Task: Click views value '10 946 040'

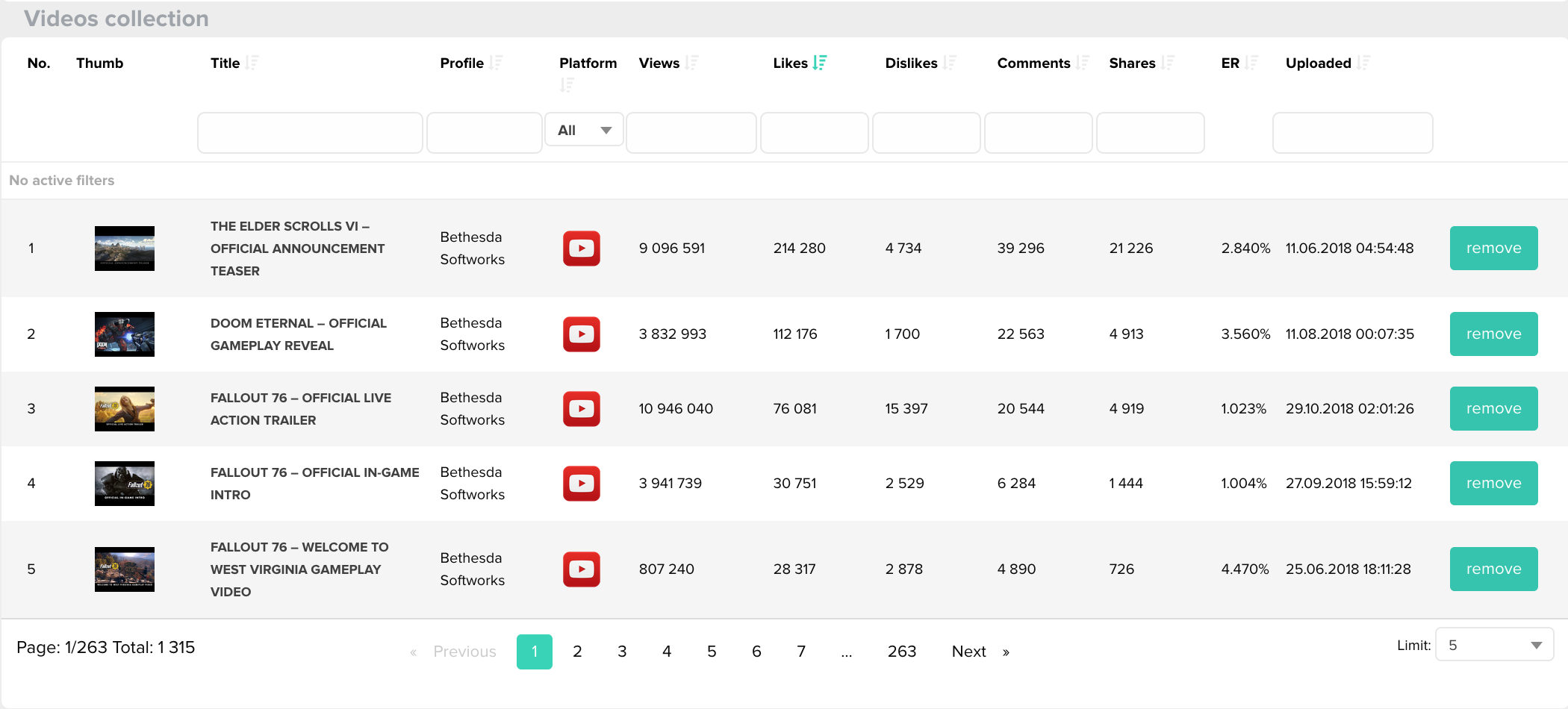Action: tap(676, 409)
